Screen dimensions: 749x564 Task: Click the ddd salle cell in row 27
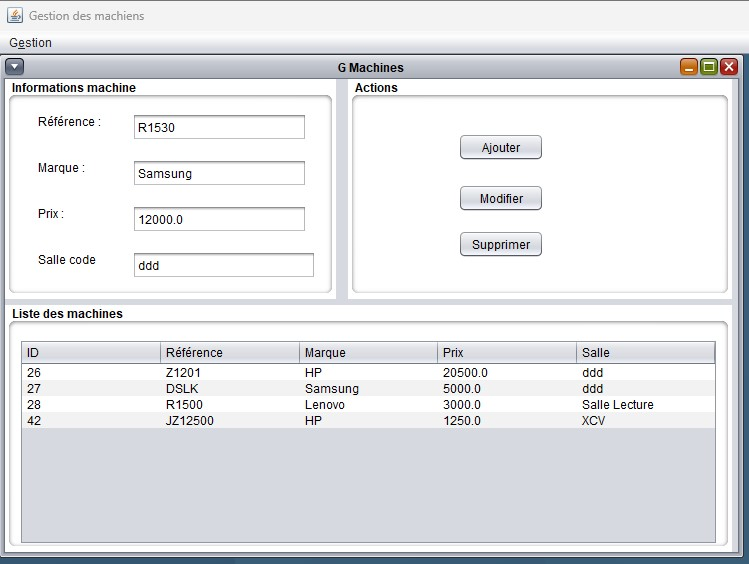pyautogui.click(x=646, y=388)
